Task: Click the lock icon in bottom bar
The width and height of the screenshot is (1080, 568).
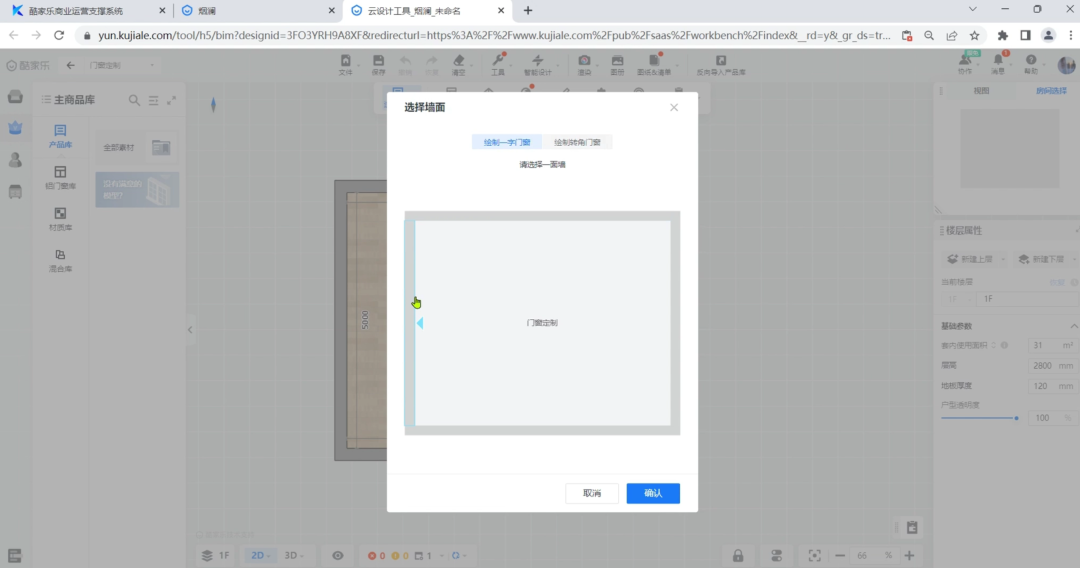Action: click(738, 556)
